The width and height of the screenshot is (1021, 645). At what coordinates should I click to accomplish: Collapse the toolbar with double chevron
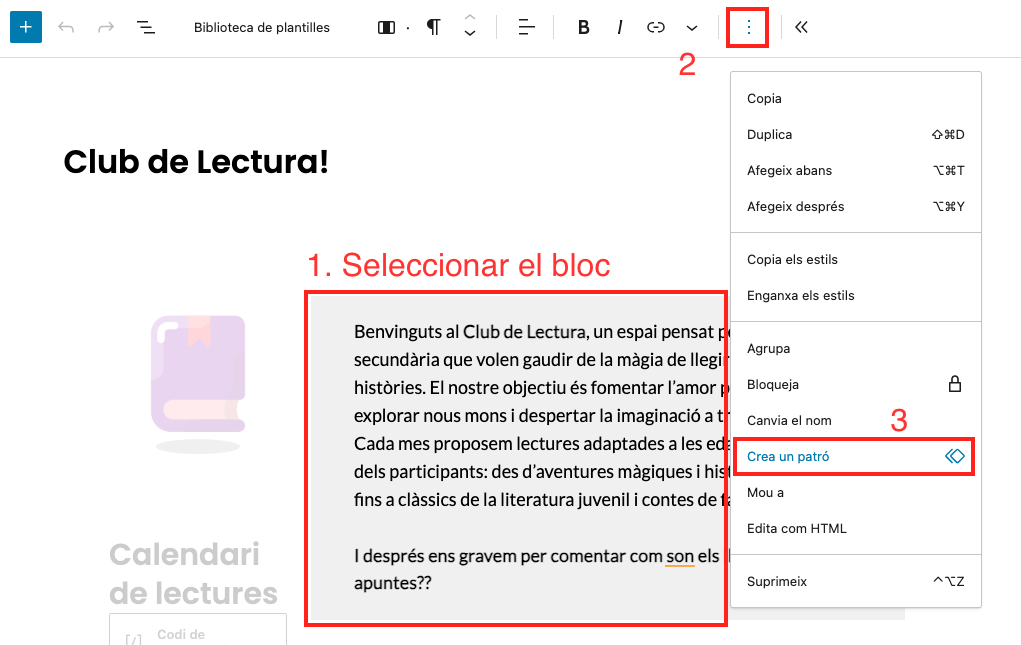(801, 27)
